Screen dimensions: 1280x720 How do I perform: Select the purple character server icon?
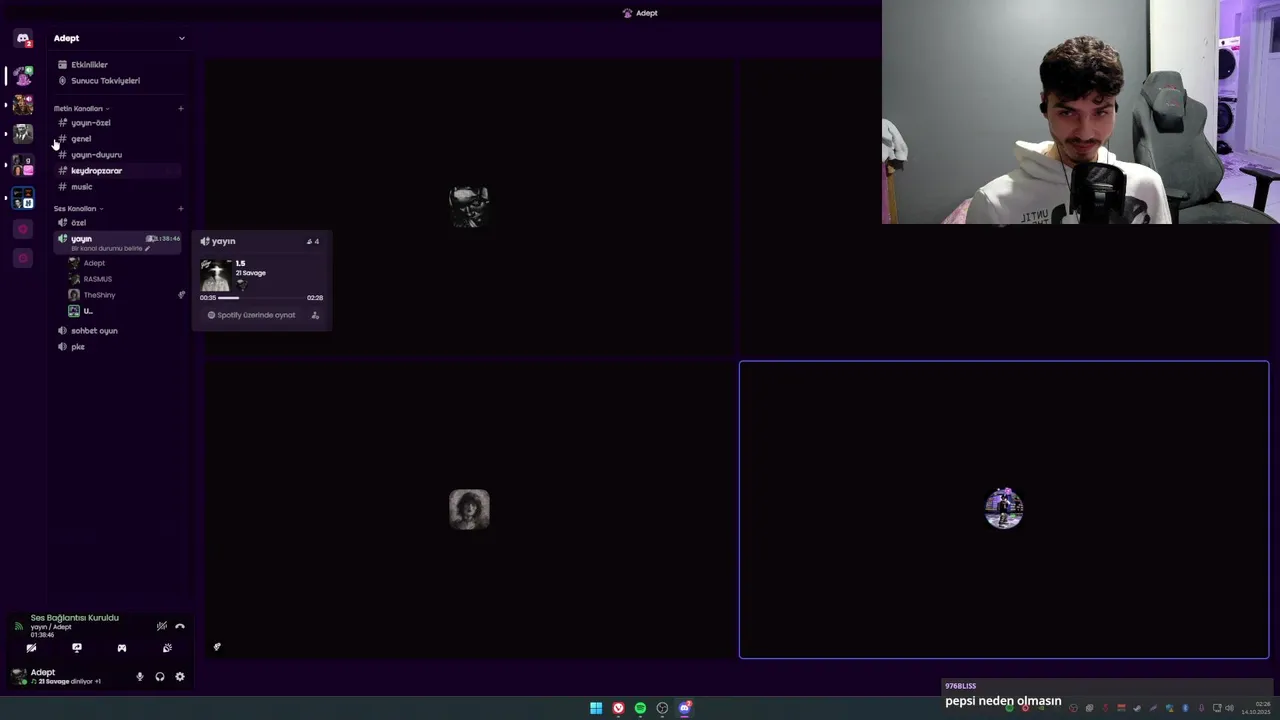23,76
